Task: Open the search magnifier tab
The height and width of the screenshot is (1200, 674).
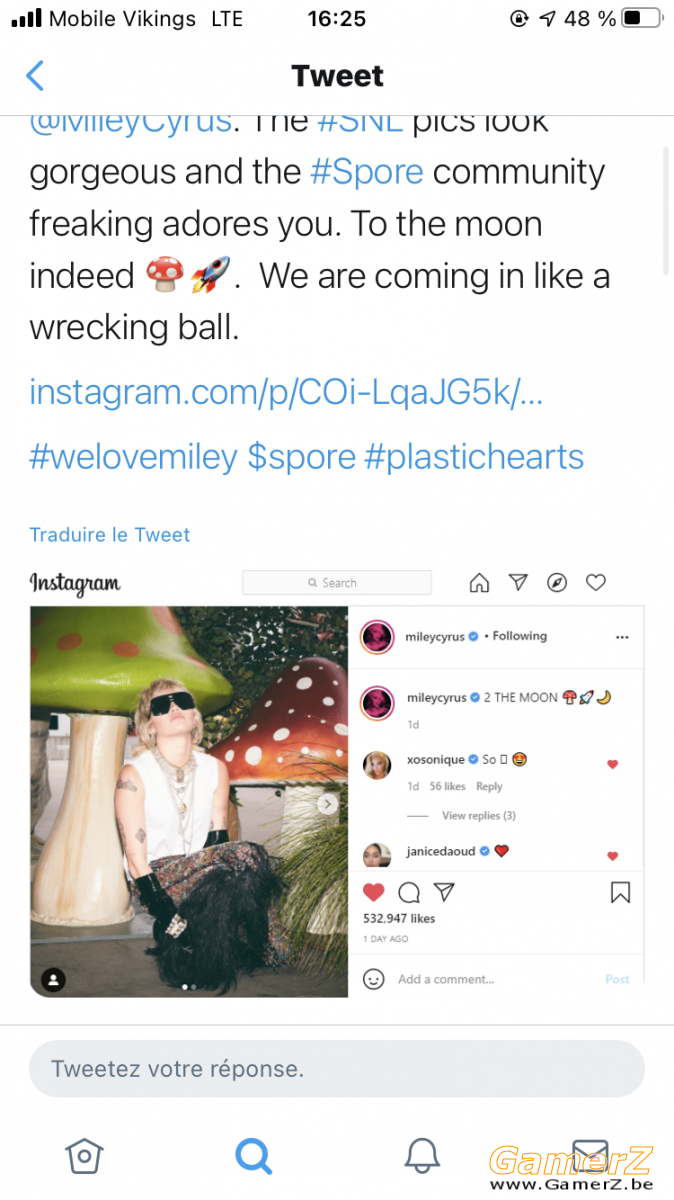Action: click(x=253, y=1156)
